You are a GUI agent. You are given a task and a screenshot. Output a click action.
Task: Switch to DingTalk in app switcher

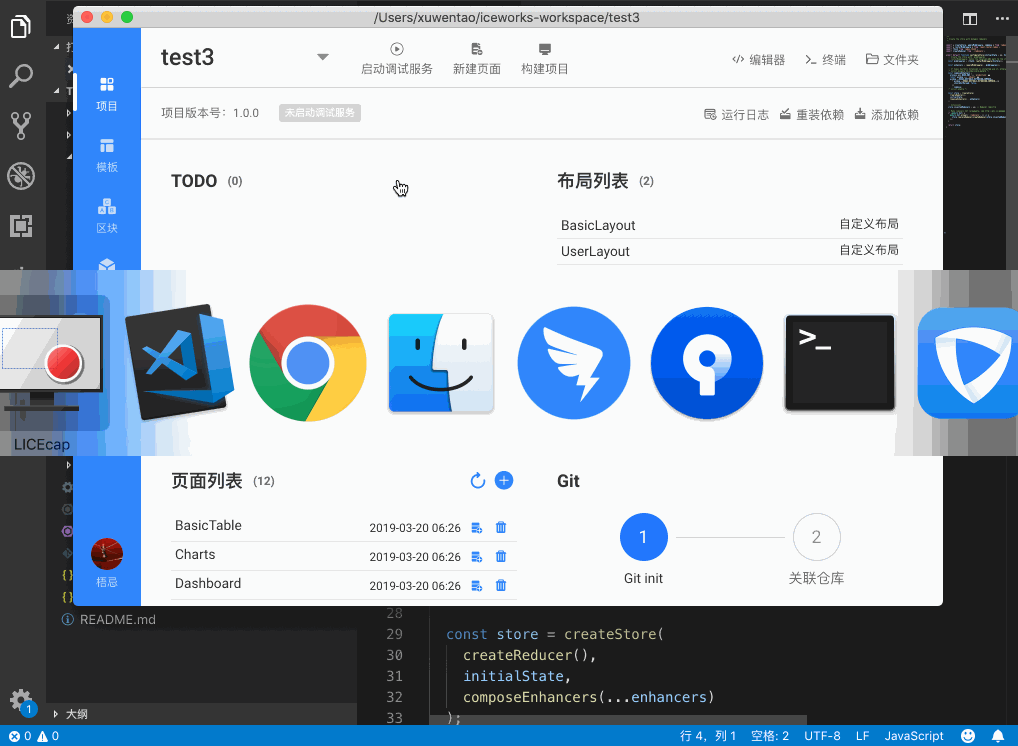[574, 363]
